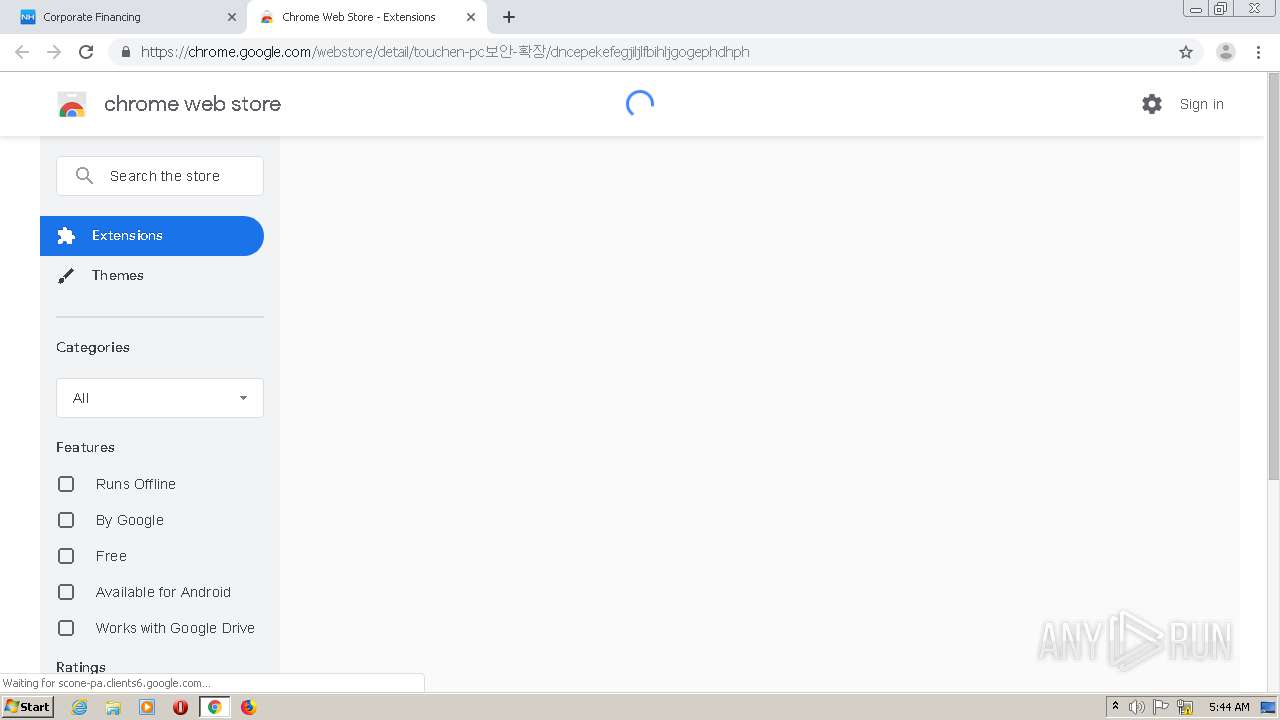1280x720 pixels.
Task: Open the Chrome profile avatar menu
Action: coord(1226,52)
